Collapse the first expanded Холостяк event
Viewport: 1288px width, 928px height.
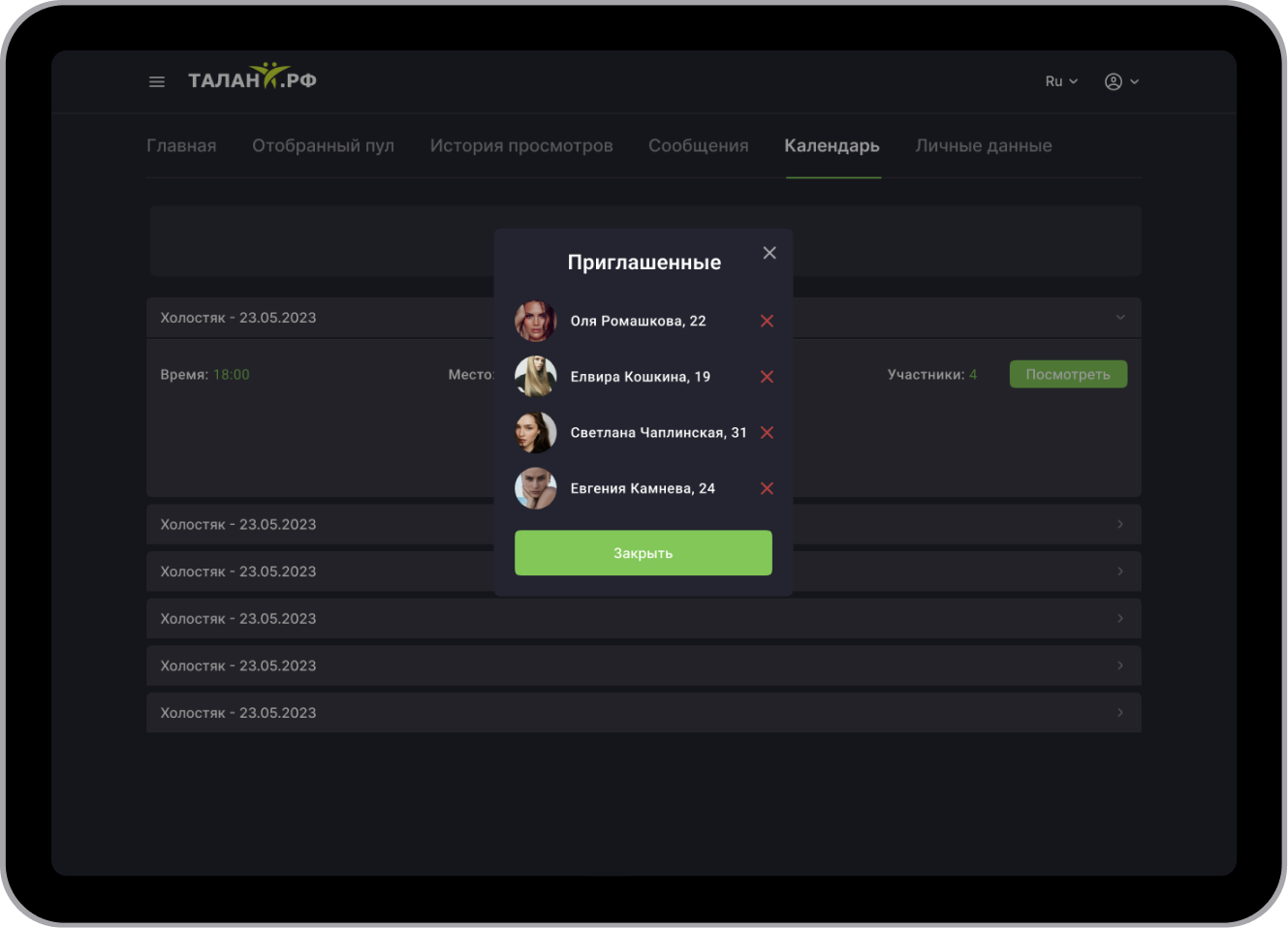click(1120, 318)
